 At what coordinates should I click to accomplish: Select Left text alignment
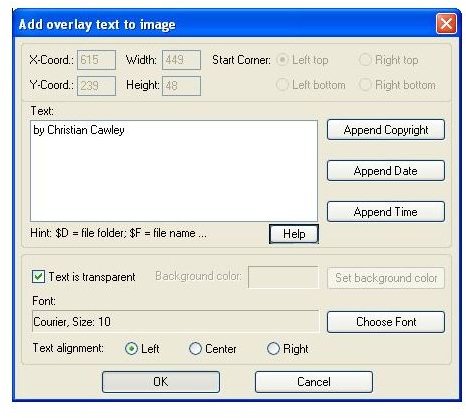click(x=131, y=349)
